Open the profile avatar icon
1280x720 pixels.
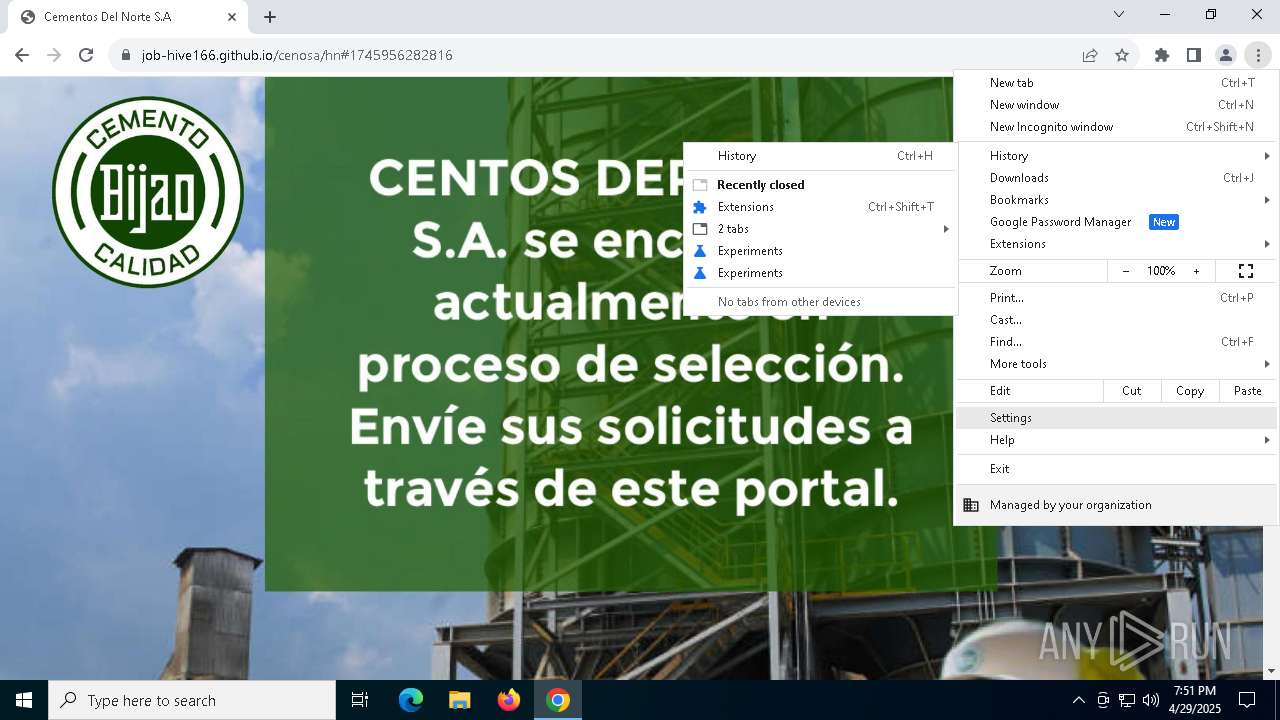pos(1226,55)
